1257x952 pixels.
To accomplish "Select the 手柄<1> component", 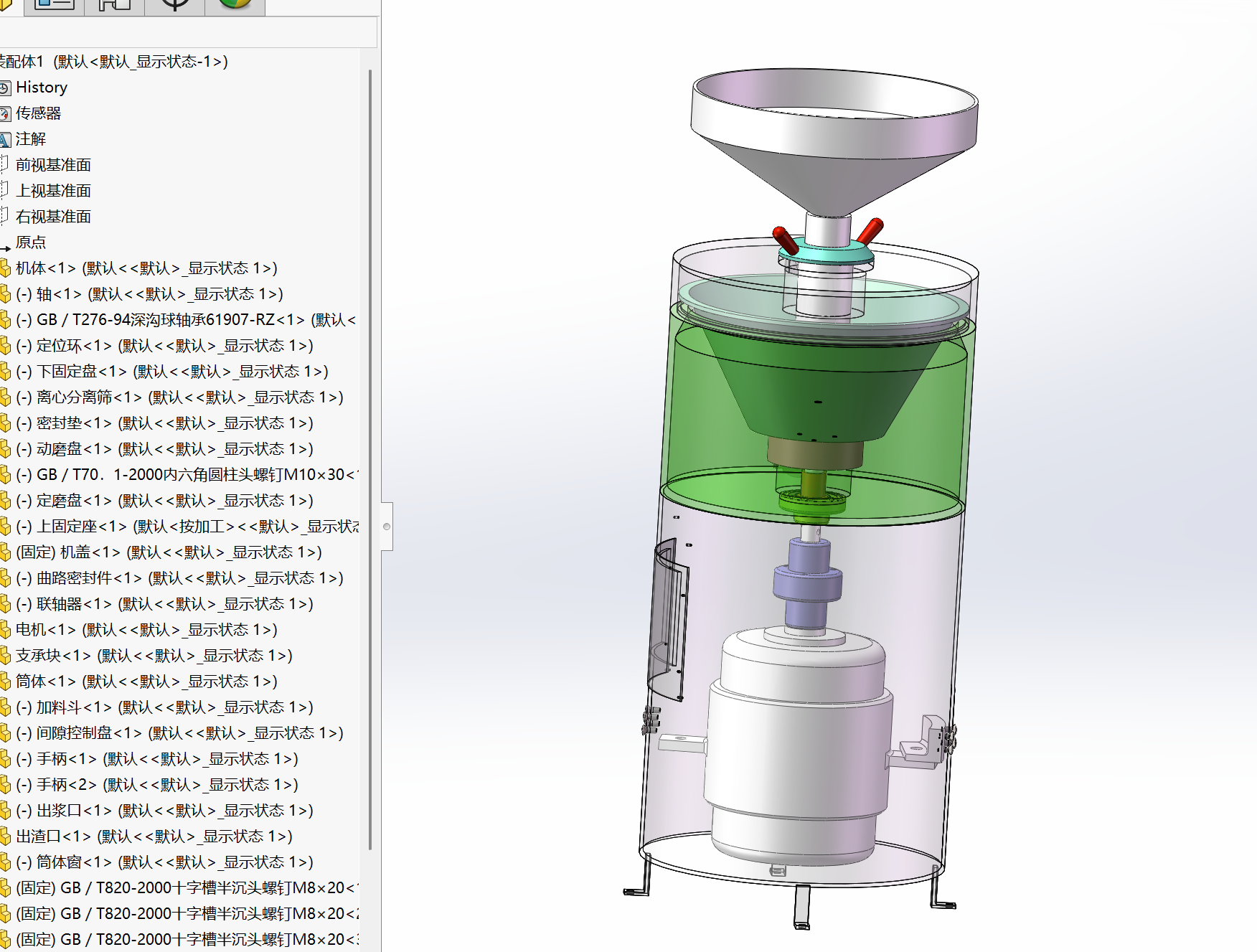I will 156,759.
